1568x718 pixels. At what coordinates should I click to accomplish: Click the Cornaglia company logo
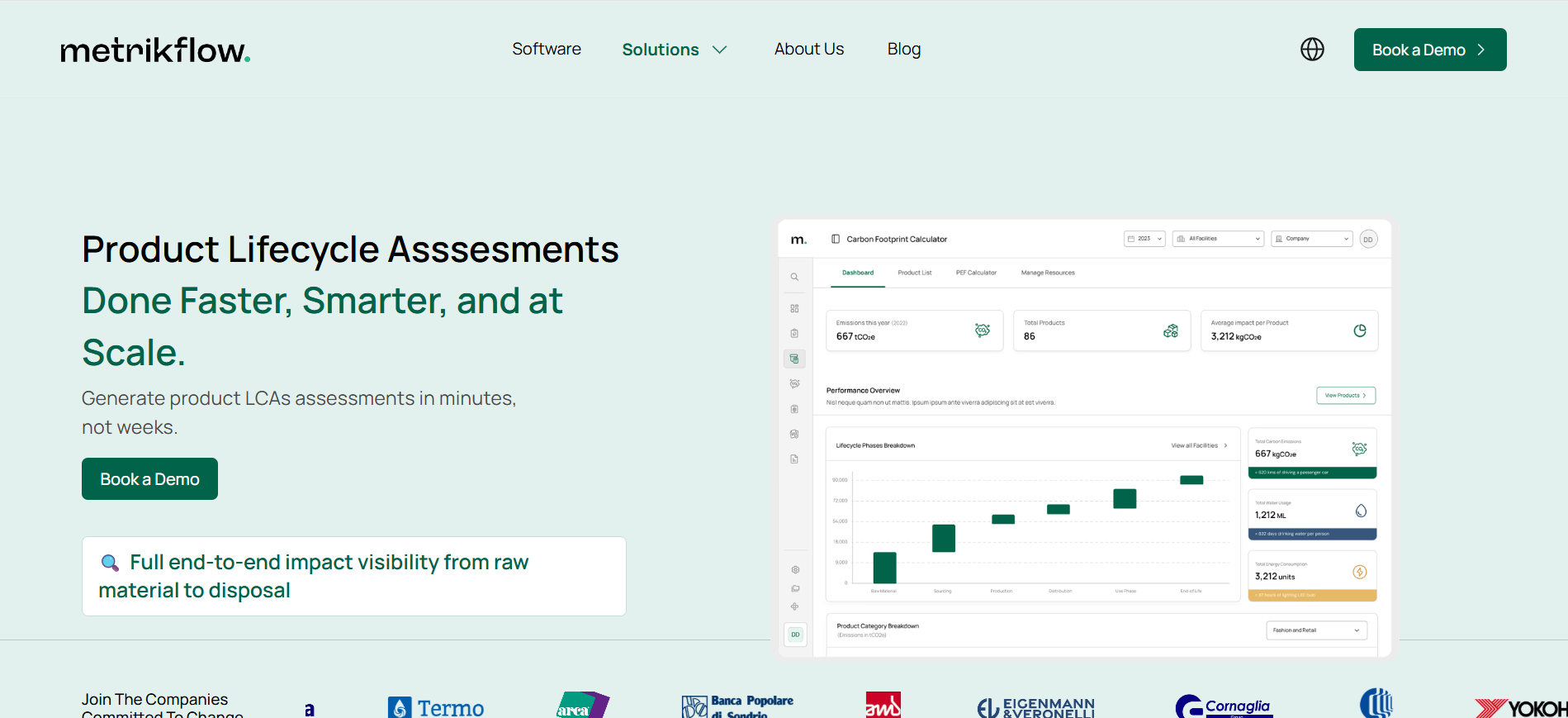pyautogui.click(x=1224, y=706)
